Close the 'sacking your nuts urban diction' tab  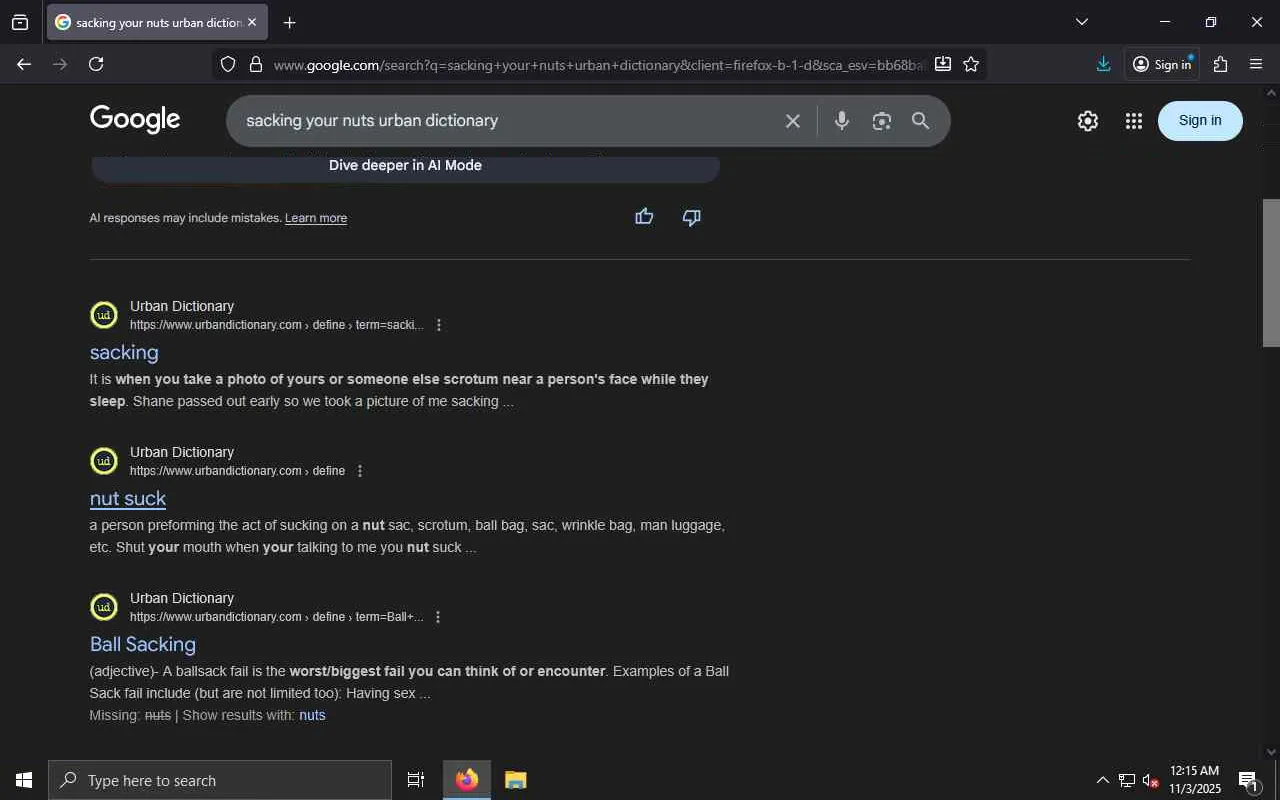(x=252, y=22)
